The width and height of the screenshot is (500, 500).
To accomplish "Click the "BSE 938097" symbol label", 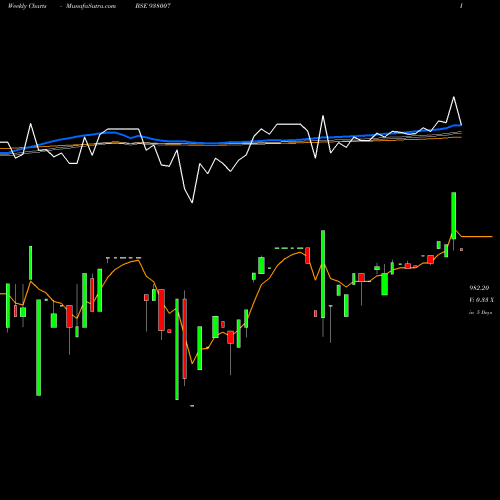I will 153,6.
